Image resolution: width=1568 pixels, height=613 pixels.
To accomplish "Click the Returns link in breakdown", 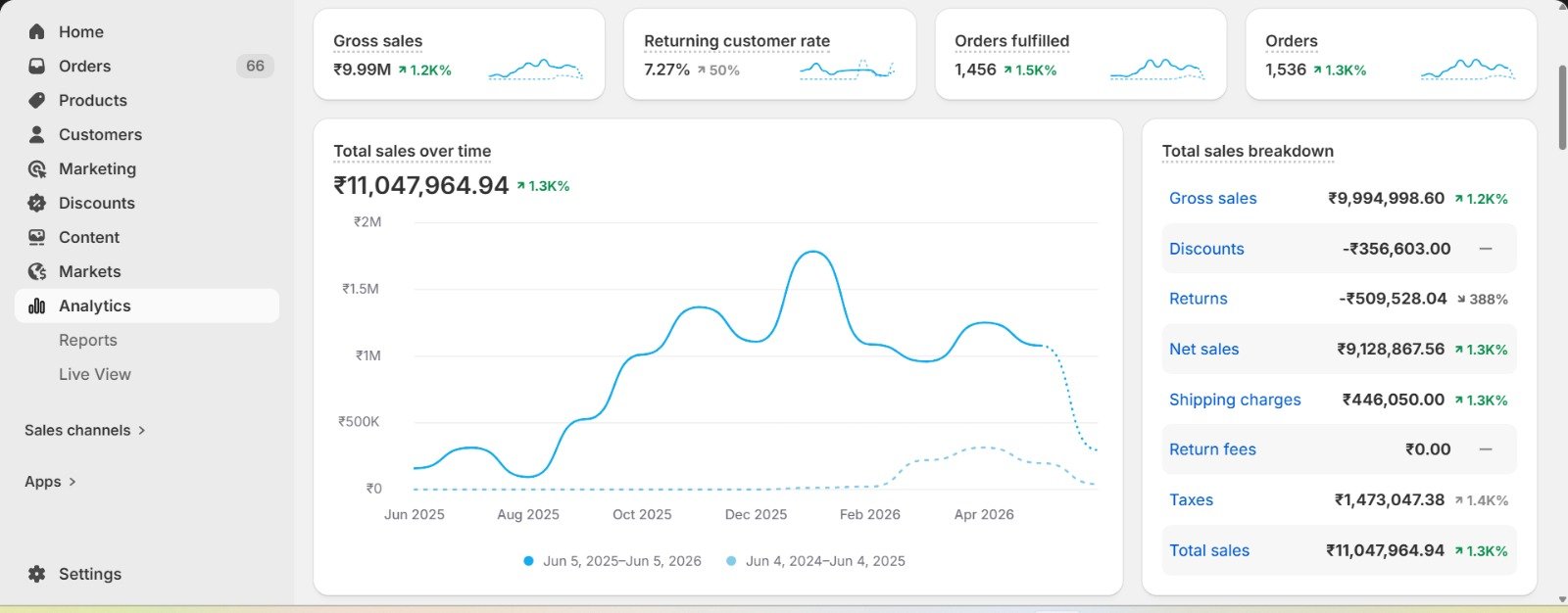I will click(1198, 299).
